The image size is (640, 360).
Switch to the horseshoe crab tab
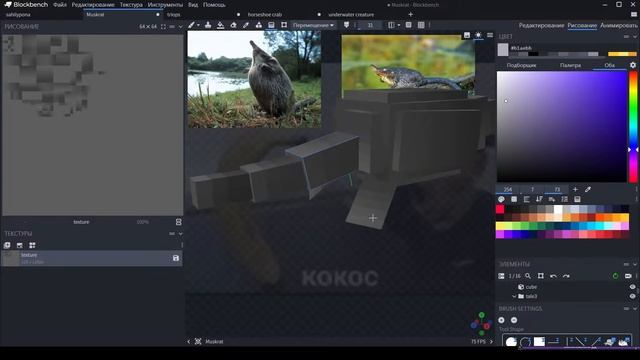[265, 14]
